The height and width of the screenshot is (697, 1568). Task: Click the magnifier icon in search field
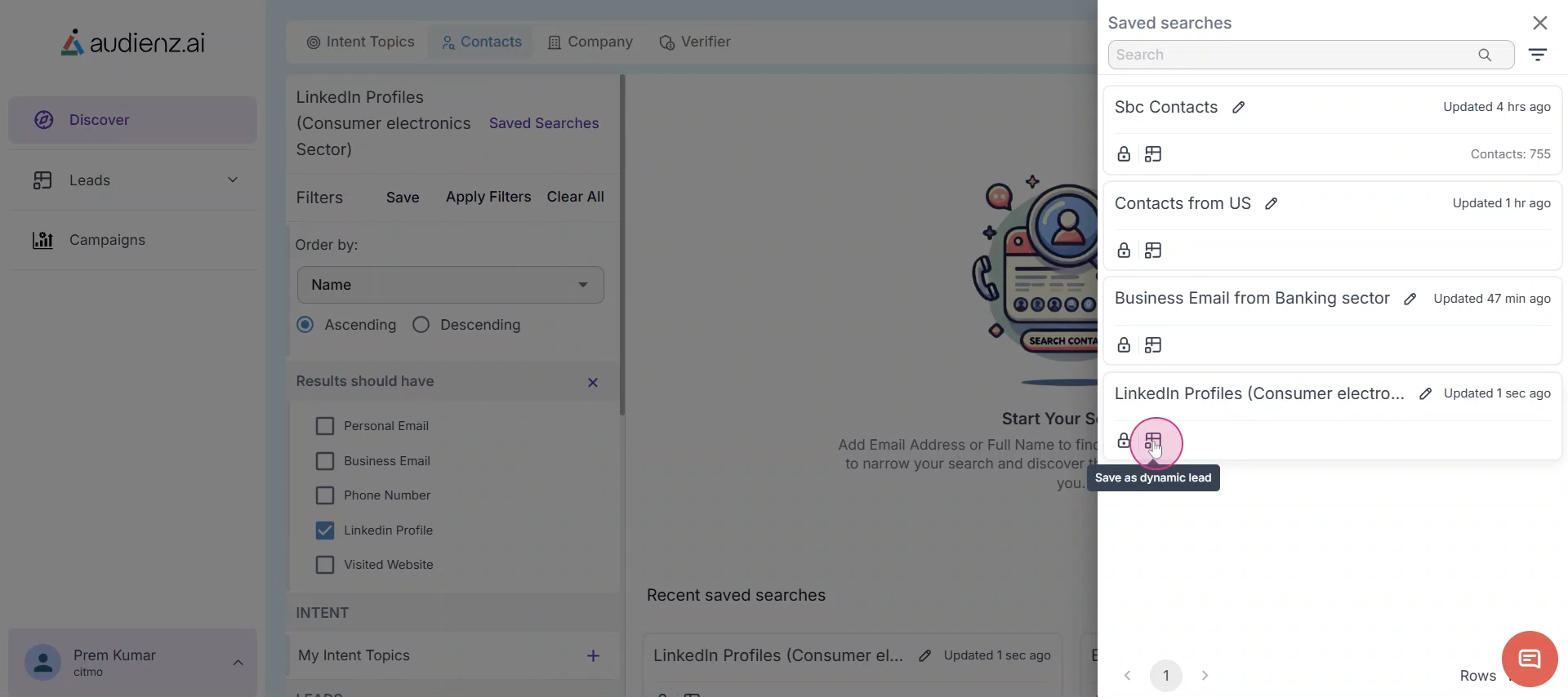coord(1485,55)
